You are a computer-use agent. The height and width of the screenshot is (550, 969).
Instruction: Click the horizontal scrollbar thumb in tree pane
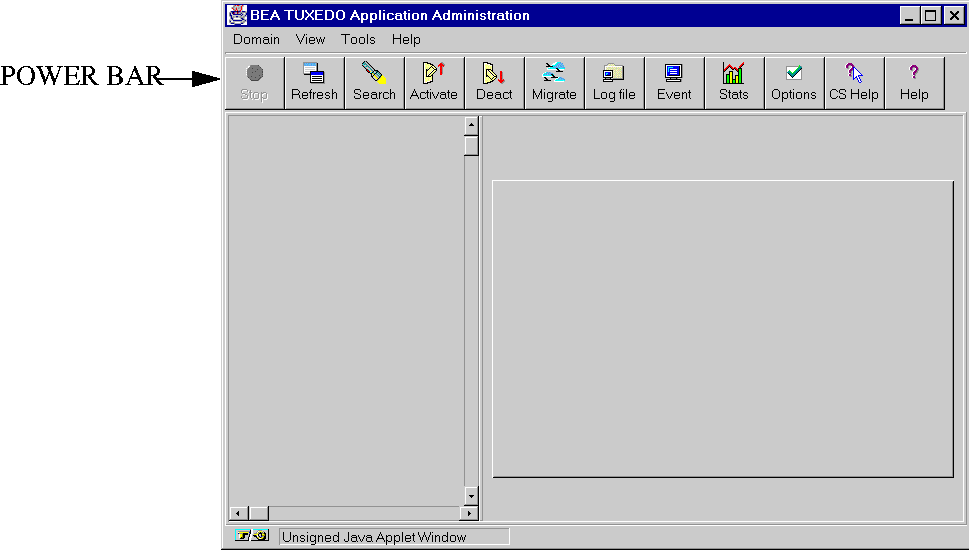258,513
